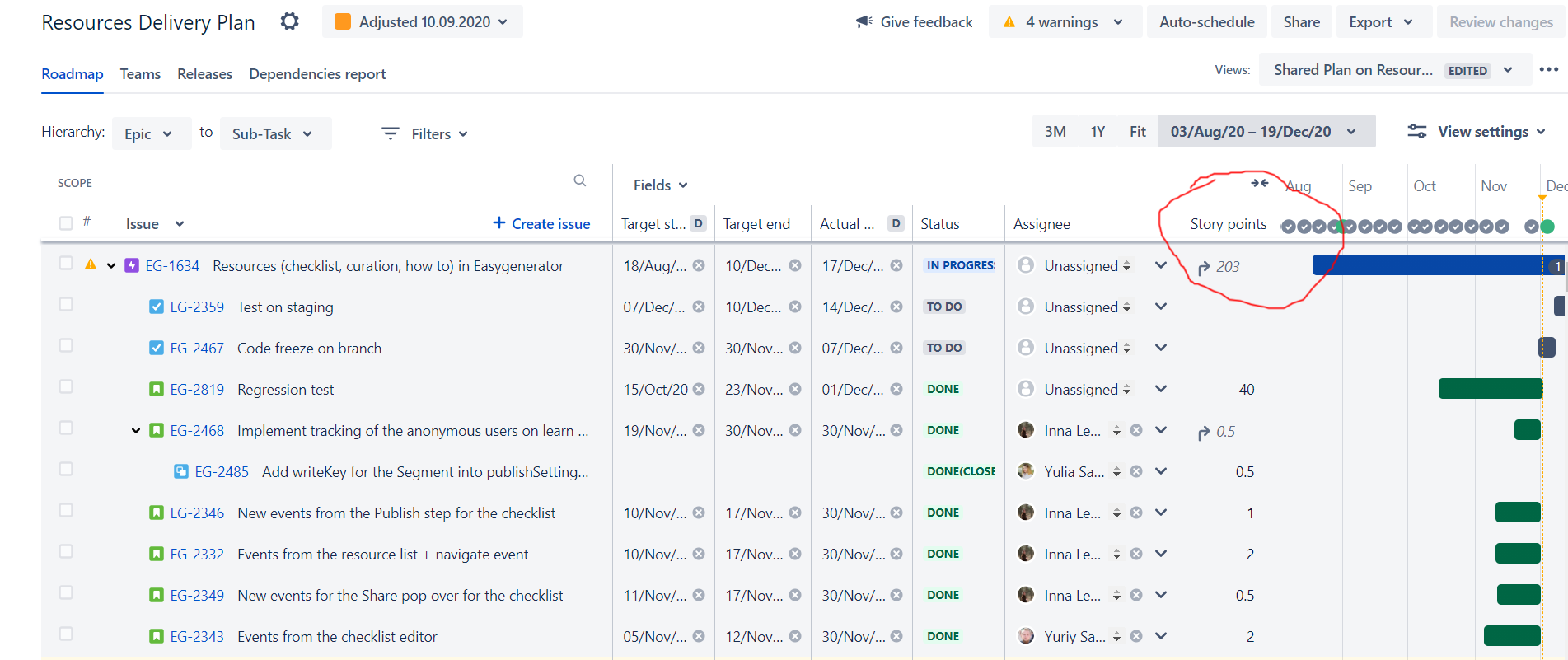The image size is (1568, 660).
Task: Click the Auto-schedule button
Action: tap(1207, 22)
